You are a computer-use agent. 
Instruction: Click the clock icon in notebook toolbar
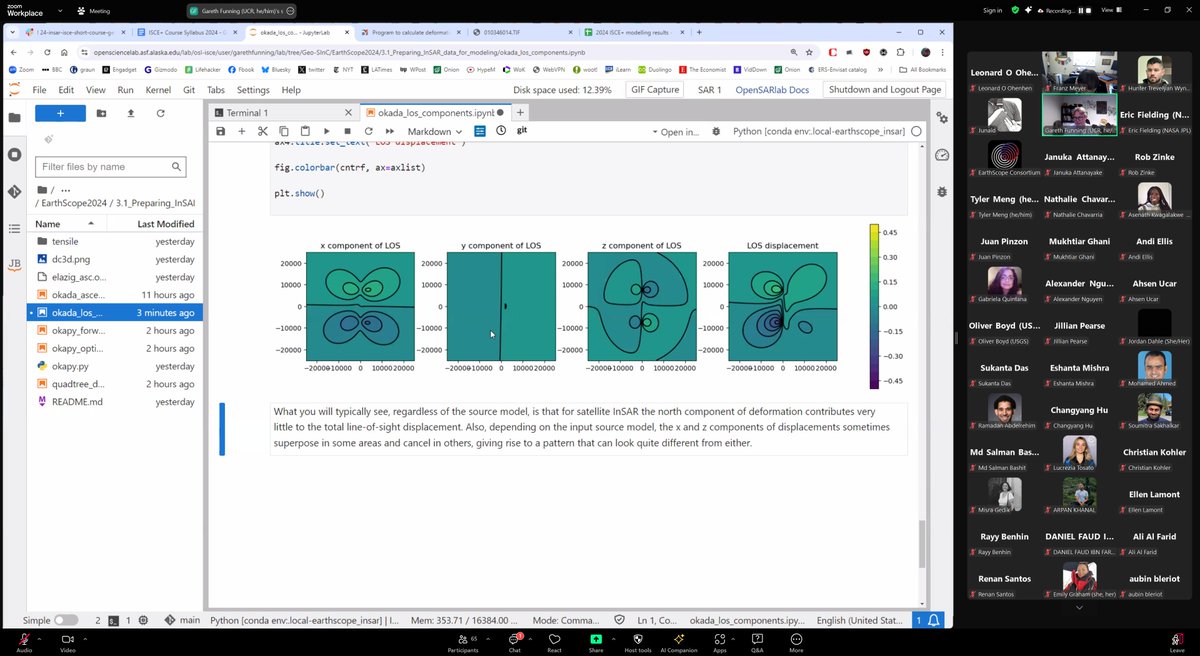point(501,131)
